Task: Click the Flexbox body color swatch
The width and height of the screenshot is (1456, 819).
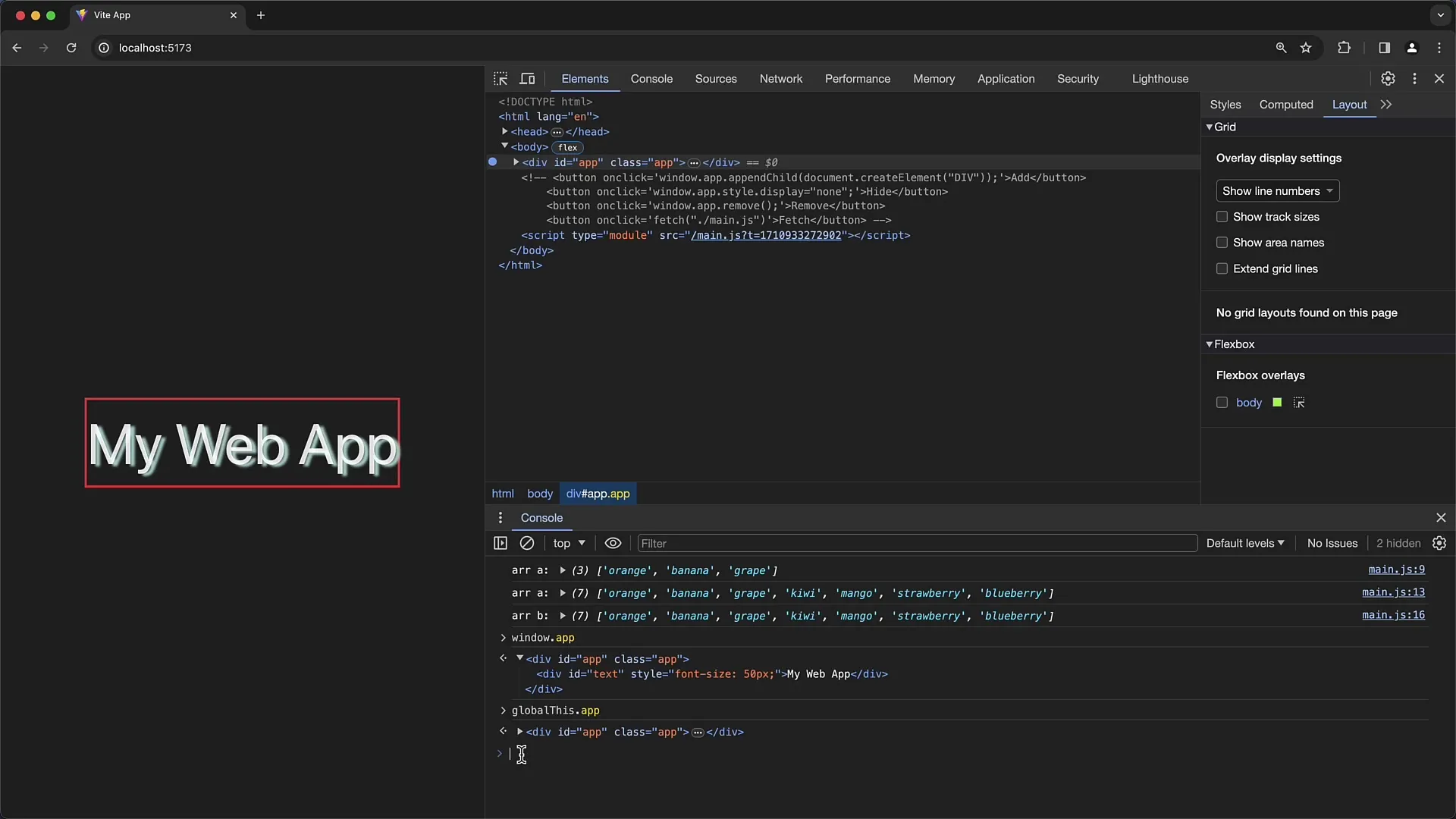Action: pos(1277,402)
